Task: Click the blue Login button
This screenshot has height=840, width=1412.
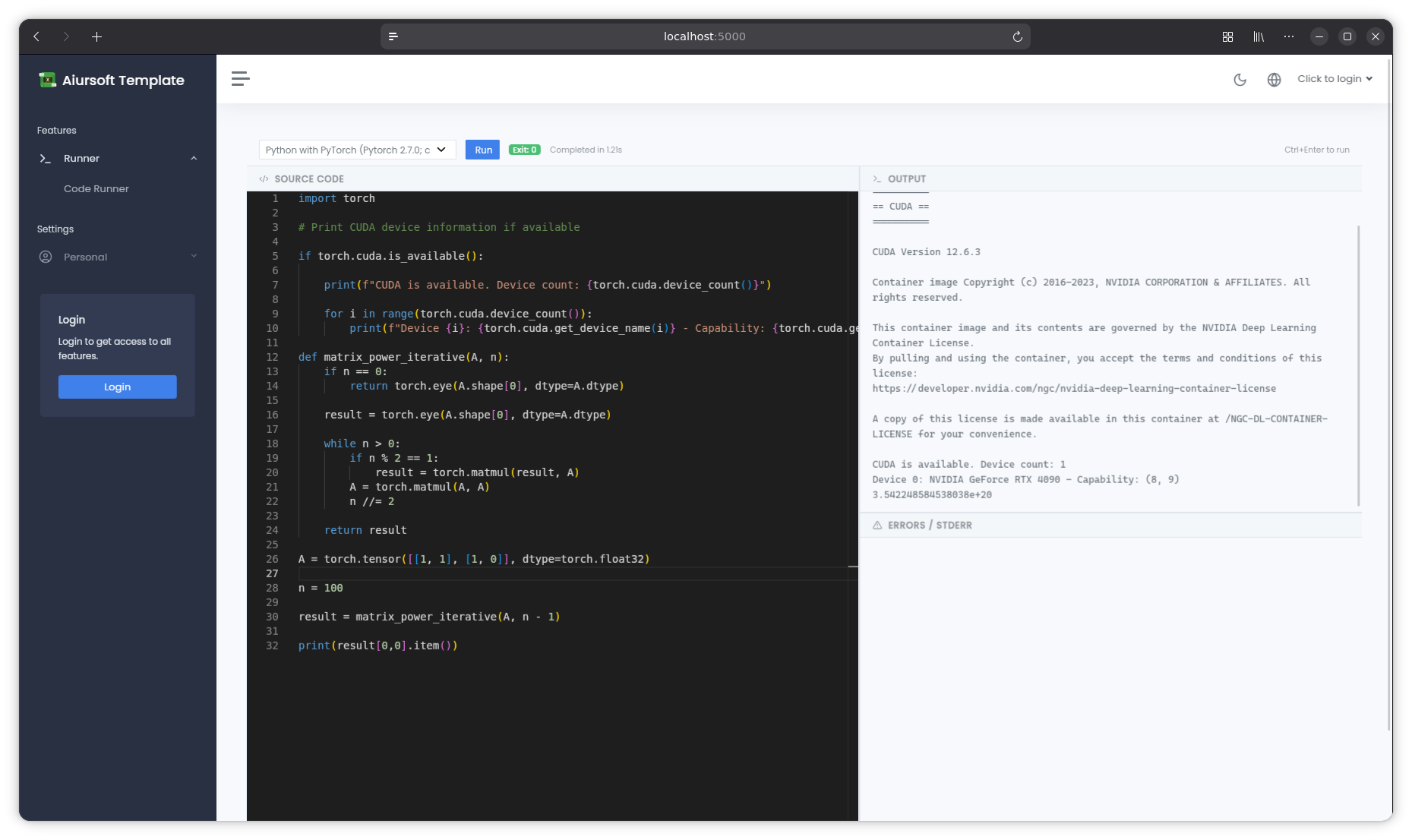Action: click(x=118, y=387)
